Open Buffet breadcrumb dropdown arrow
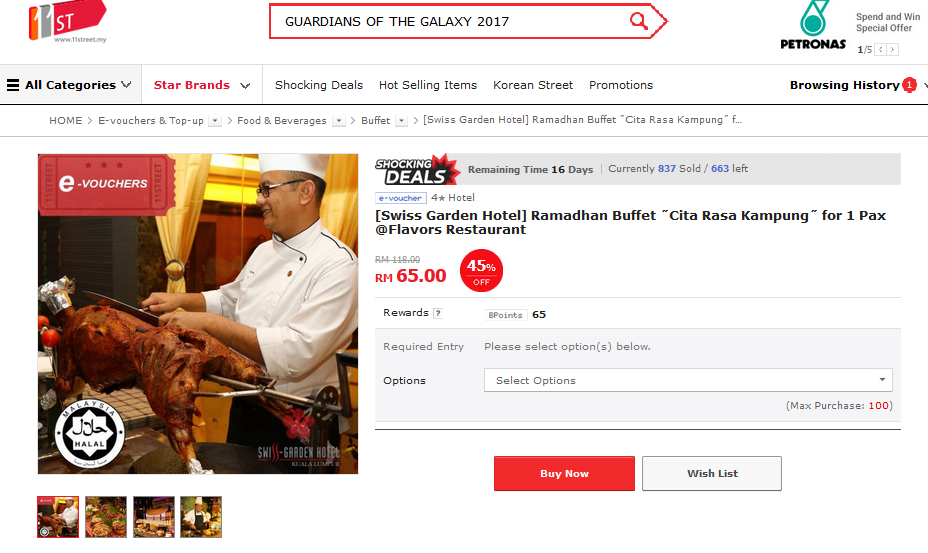This screenshot has height=553, width=928. coord(401,121)
